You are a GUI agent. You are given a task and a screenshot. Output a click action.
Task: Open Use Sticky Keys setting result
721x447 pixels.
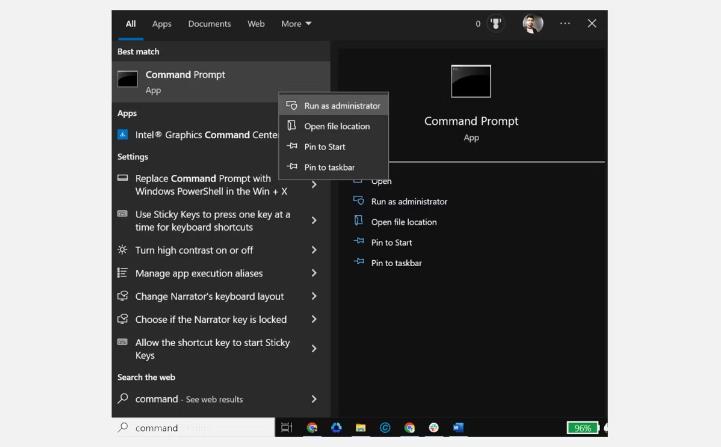pos(212,221)
